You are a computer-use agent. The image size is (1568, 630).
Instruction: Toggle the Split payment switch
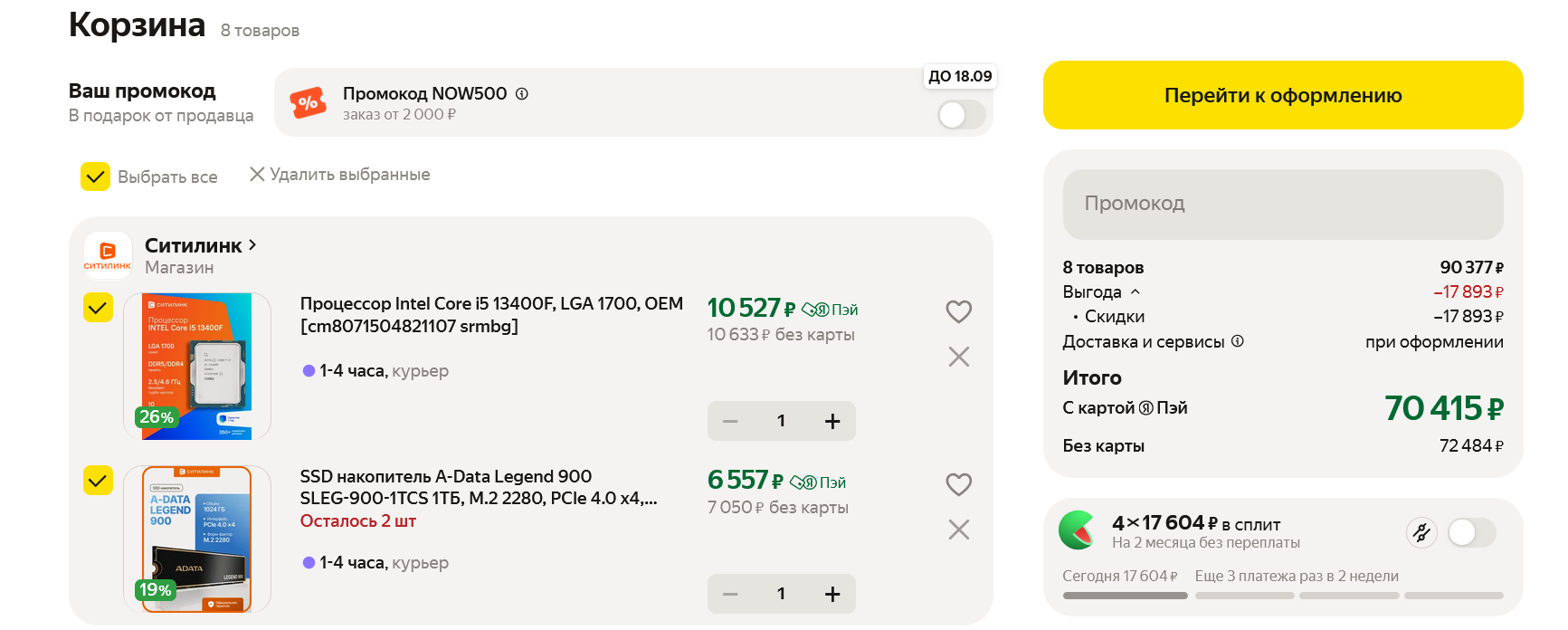coord(1471,532)
